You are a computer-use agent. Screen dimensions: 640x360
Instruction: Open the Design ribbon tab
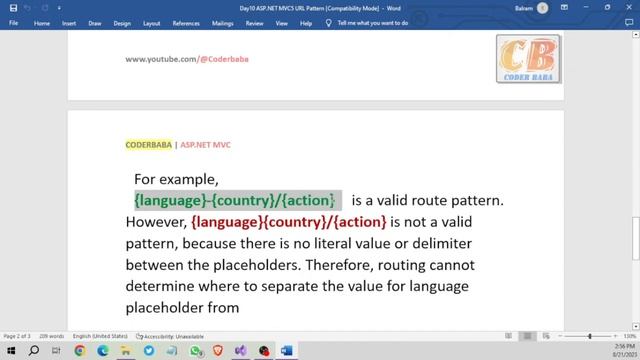pos(122,23)
